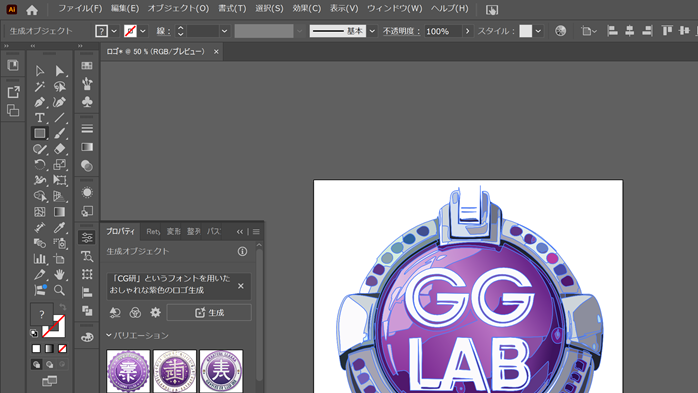
Task: Open the ウィンドウ(W) menu
Action: [x=394, y=8]
